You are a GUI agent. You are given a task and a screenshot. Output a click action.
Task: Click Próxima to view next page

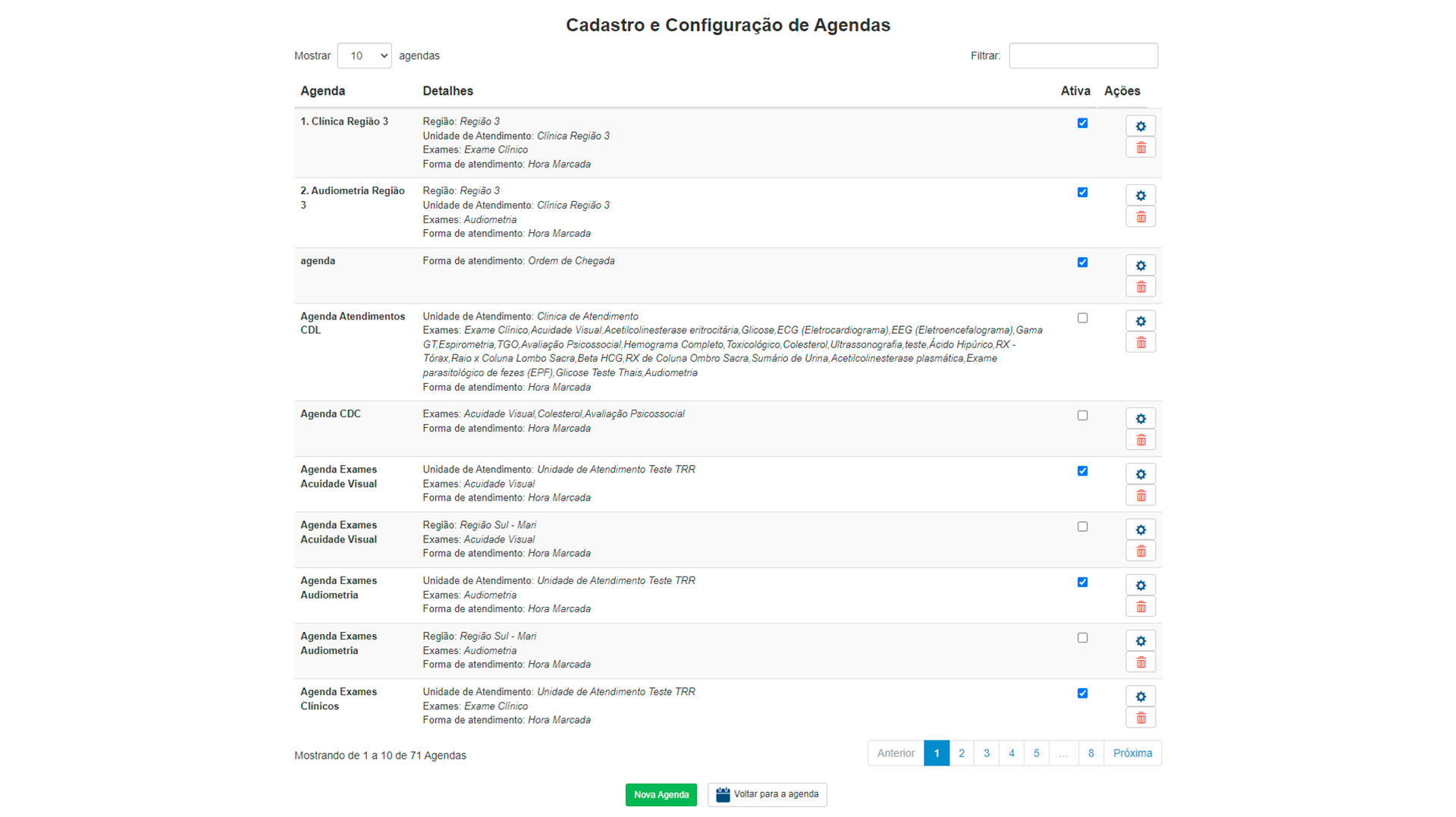pyautogui.click(x=1132, y=753)
